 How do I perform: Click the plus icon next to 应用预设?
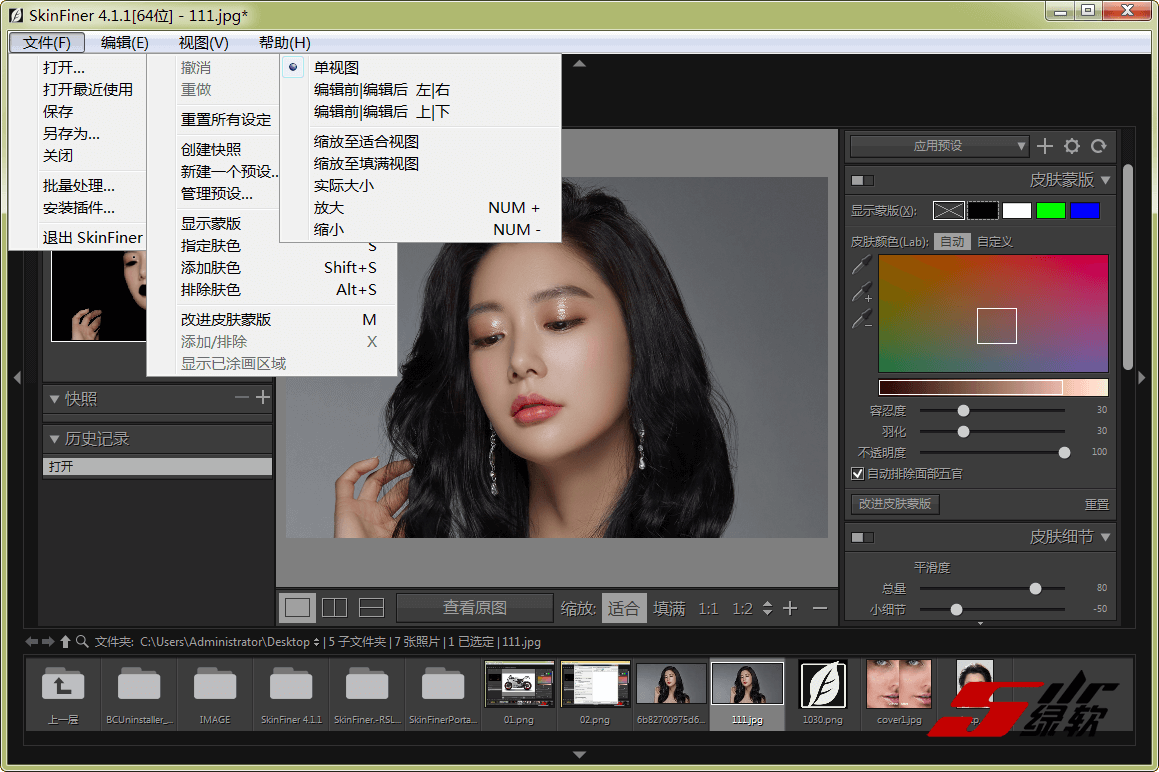1045,146
